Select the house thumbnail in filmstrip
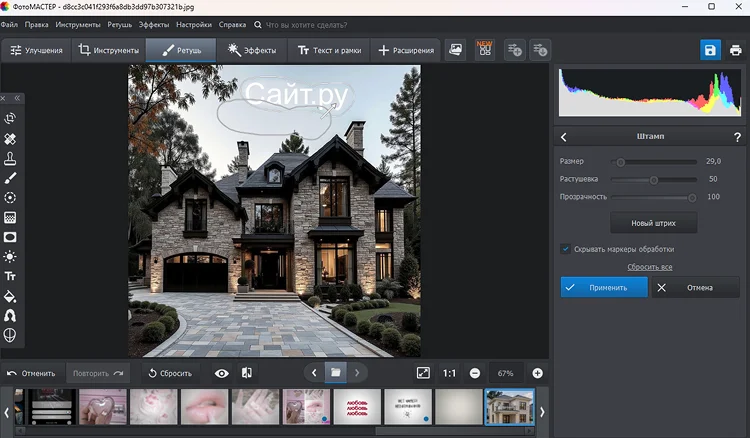The height and width of the screenshot is (438, 750). pos(509,407)
